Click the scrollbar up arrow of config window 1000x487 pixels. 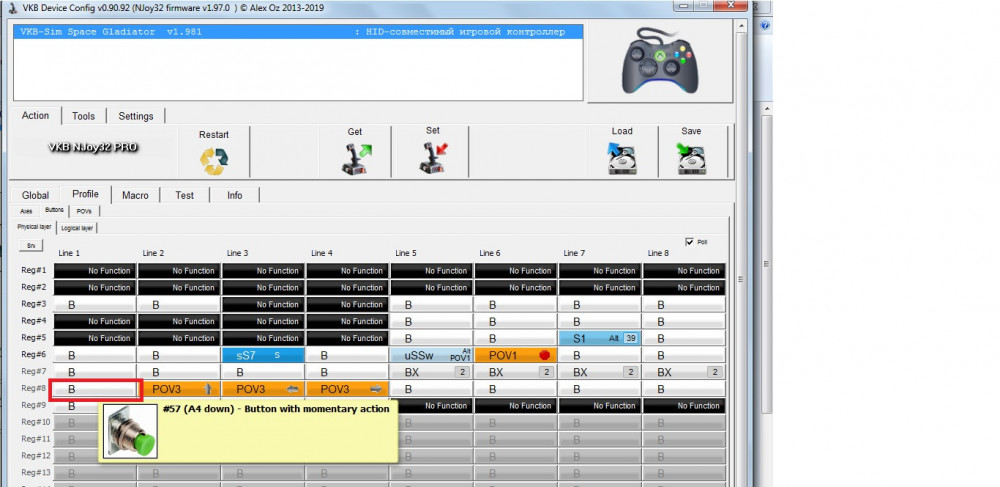coord(740,26)
